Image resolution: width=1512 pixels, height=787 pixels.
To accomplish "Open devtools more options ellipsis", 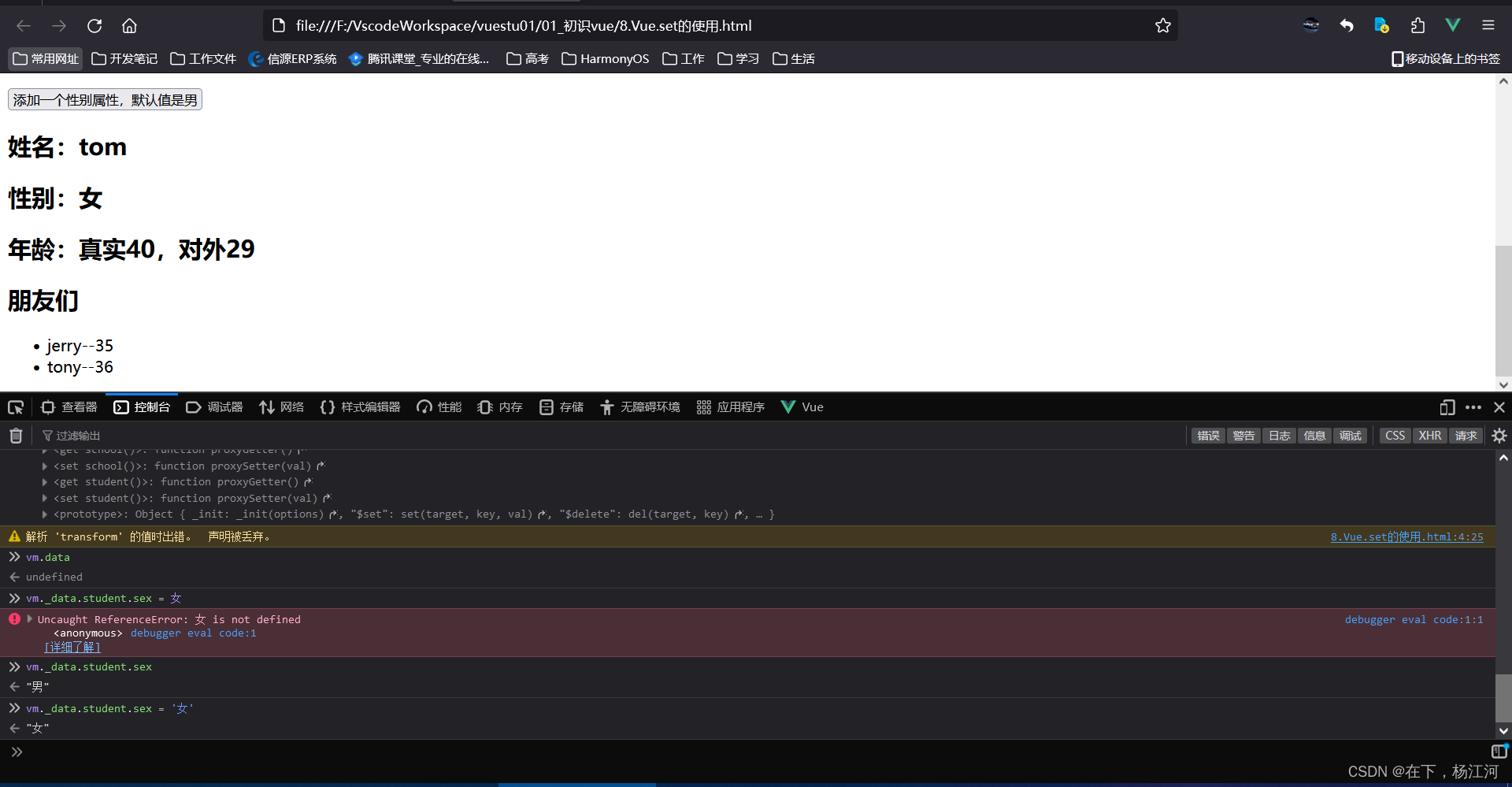I will pos(1473,407).
